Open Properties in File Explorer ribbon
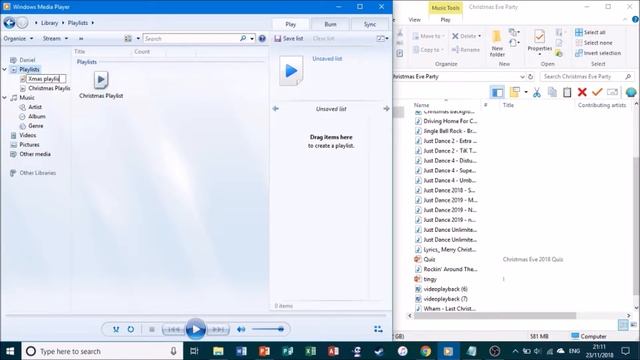The width and height of the screenshot is (640, 360). (x=540, y=42)
